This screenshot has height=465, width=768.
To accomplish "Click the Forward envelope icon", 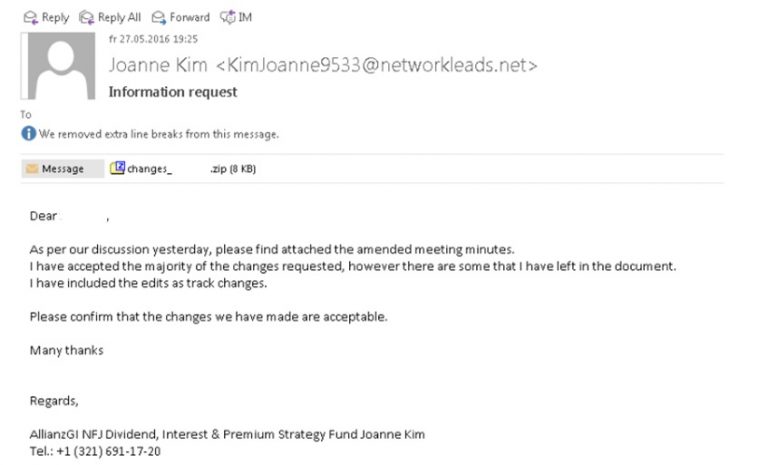I will (160, 17).
